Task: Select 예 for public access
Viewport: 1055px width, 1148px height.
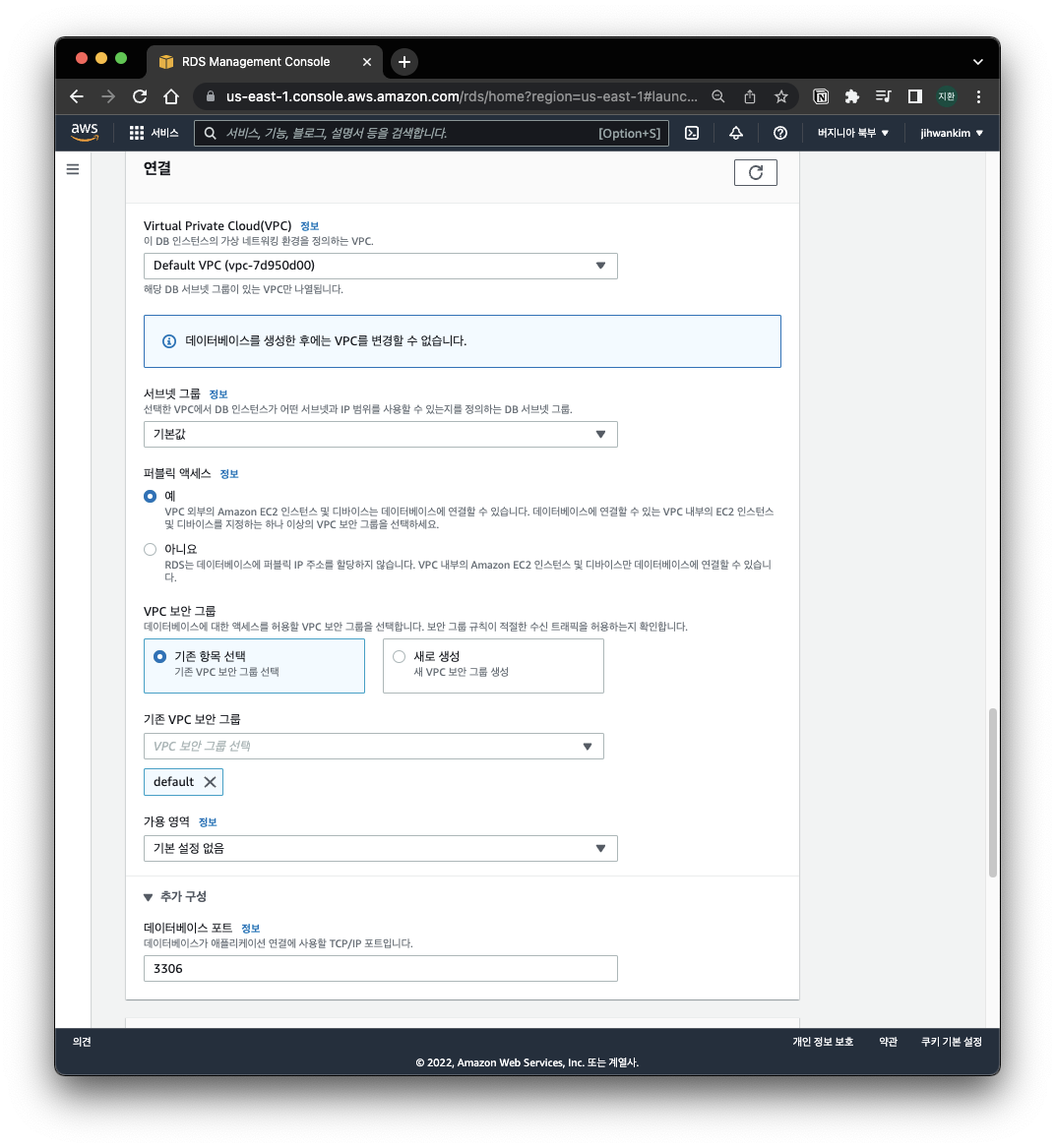Action: tap(151, 497)
